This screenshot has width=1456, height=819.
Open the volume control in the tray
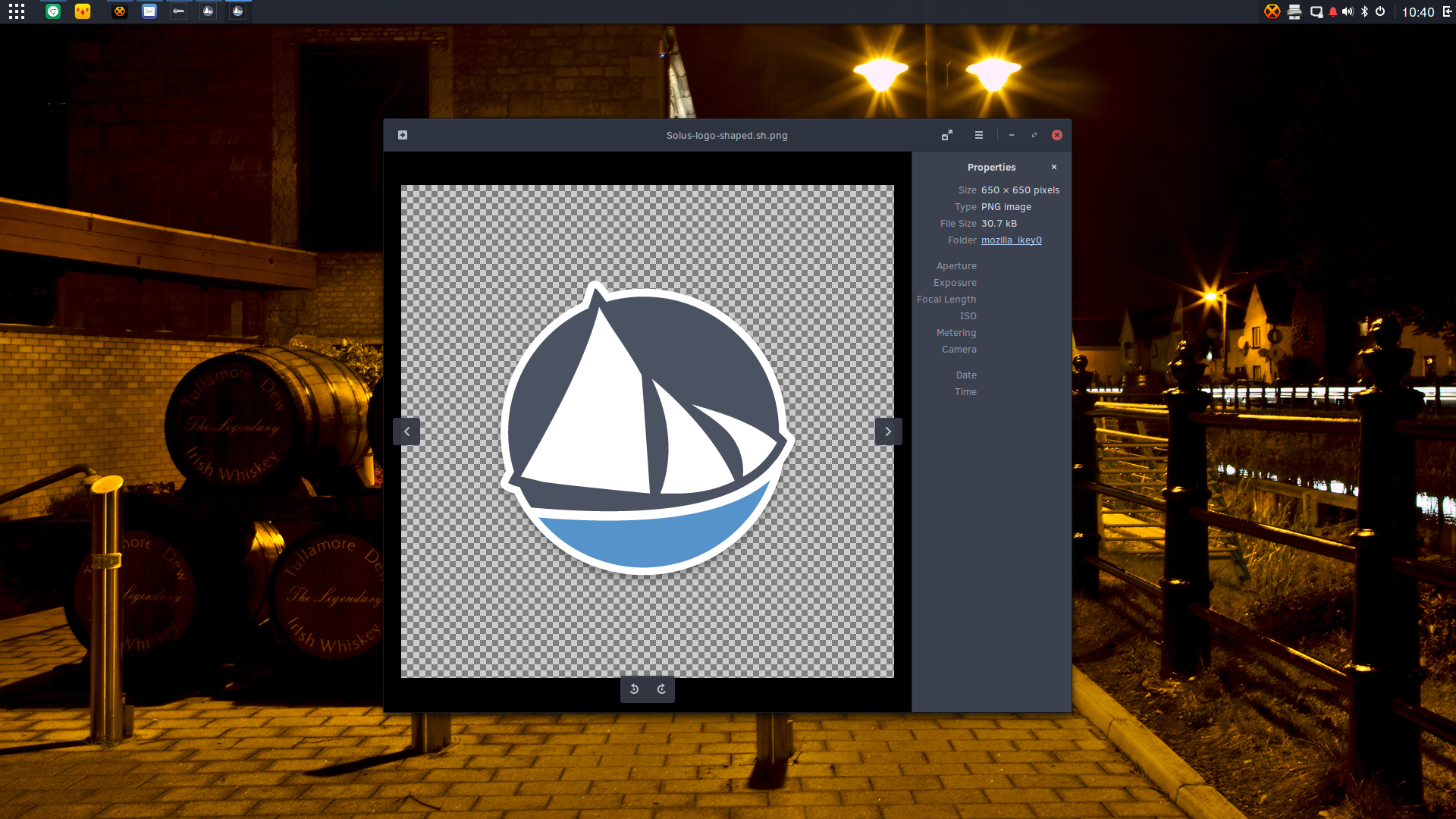1348,11
